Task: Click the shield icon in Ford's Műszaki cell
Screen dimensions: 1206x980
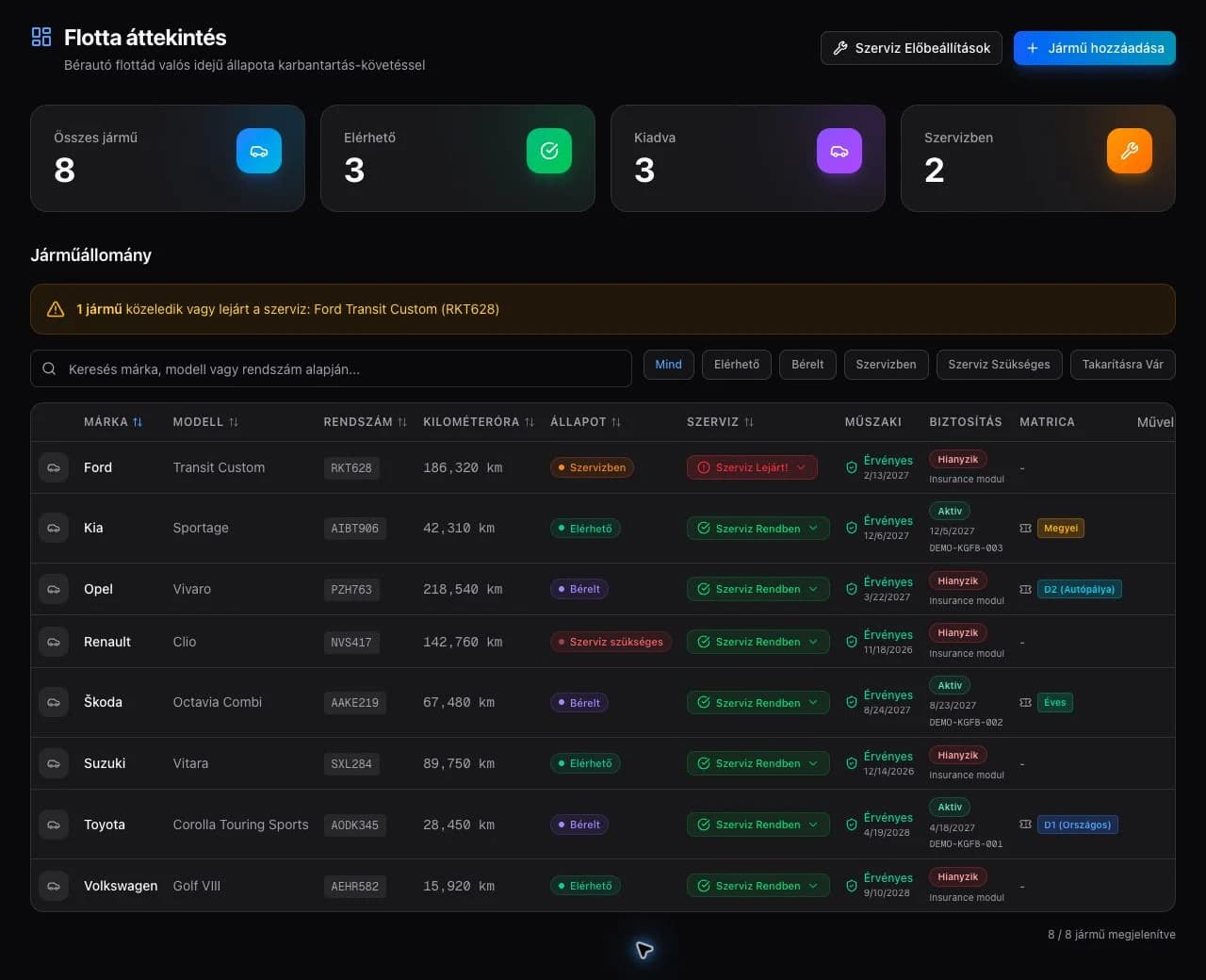Action: [852, 467]
